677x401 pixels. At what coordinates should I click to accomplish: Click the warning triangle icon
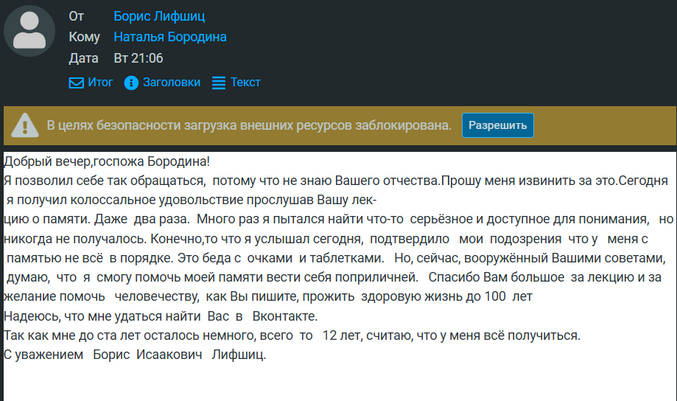pos(25,126)
